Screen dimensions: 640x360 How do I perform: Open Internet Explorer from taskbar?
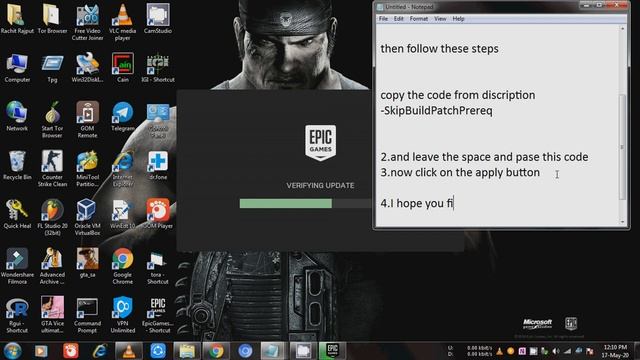click(100, 351)
